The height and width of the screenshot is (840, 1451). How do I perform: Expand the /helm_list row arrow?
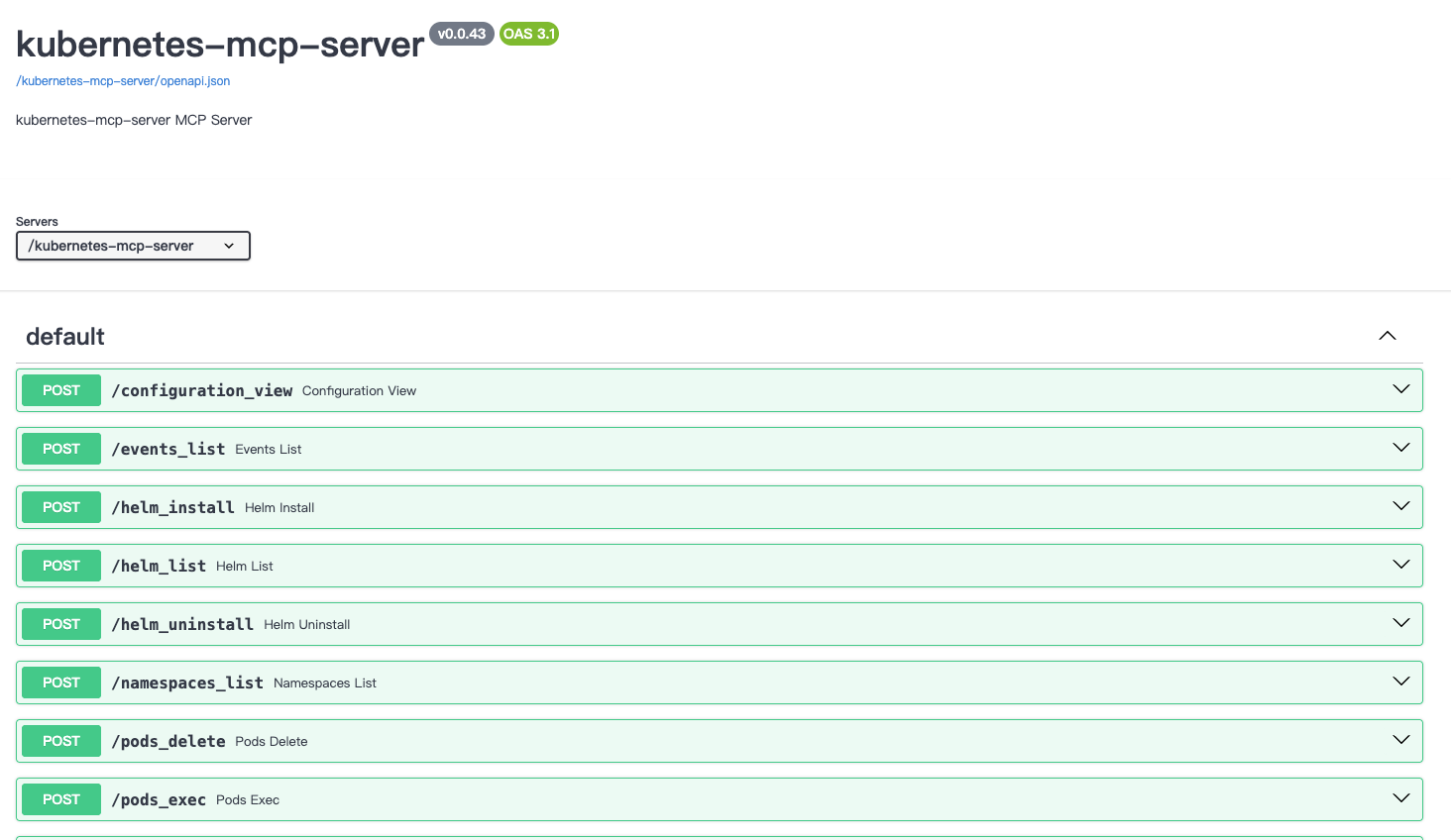point(1400,565)
